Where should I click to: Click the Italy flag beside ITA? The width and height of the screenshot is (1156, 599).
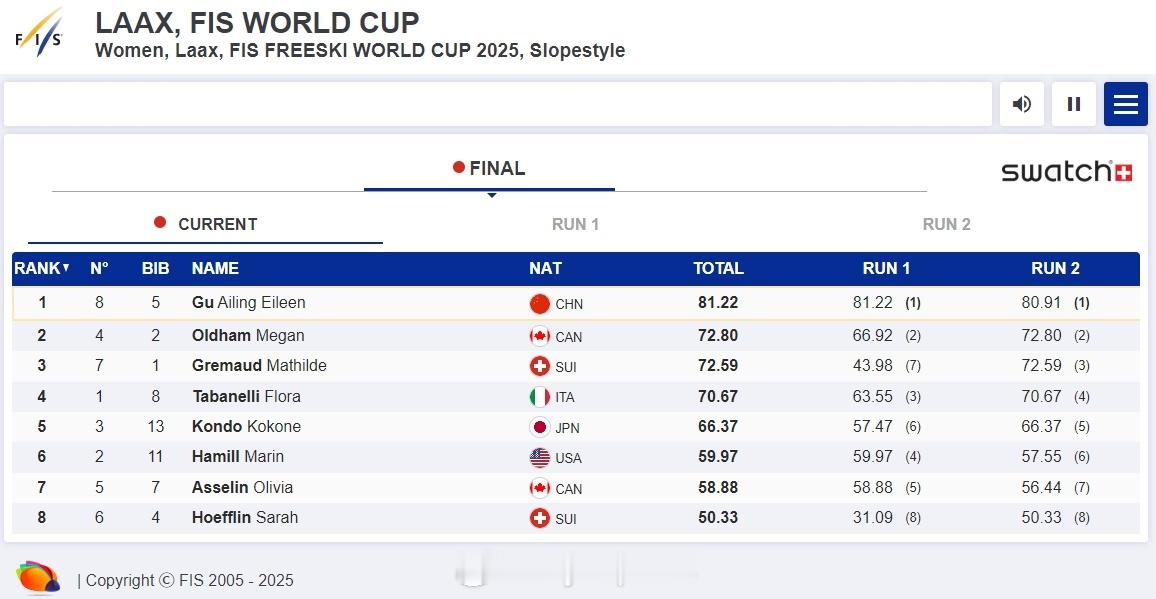tap(540, 397)
